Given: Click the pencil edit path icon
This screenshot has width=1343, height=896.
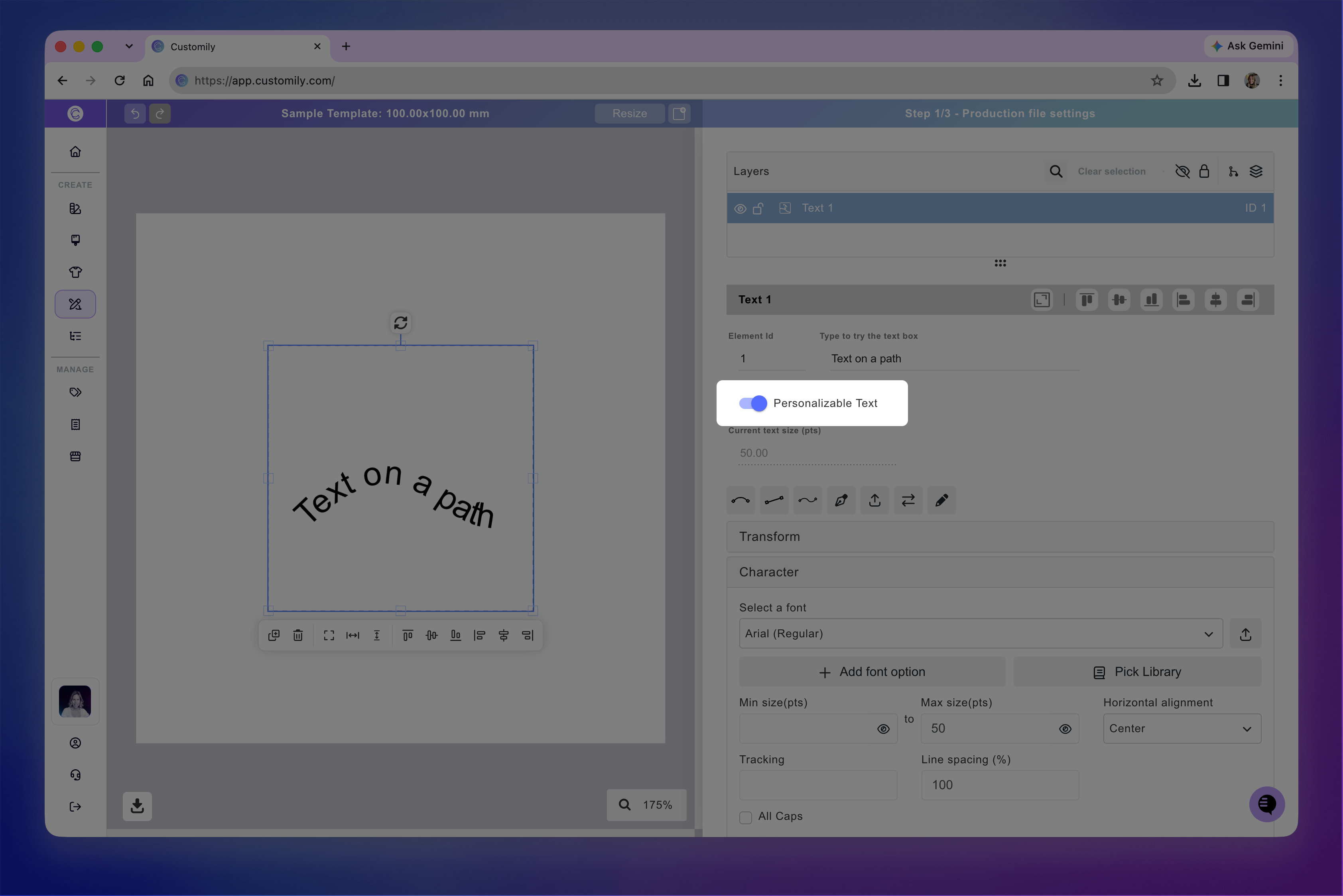Looking at the screenshot, I should [x=941, y=501].
